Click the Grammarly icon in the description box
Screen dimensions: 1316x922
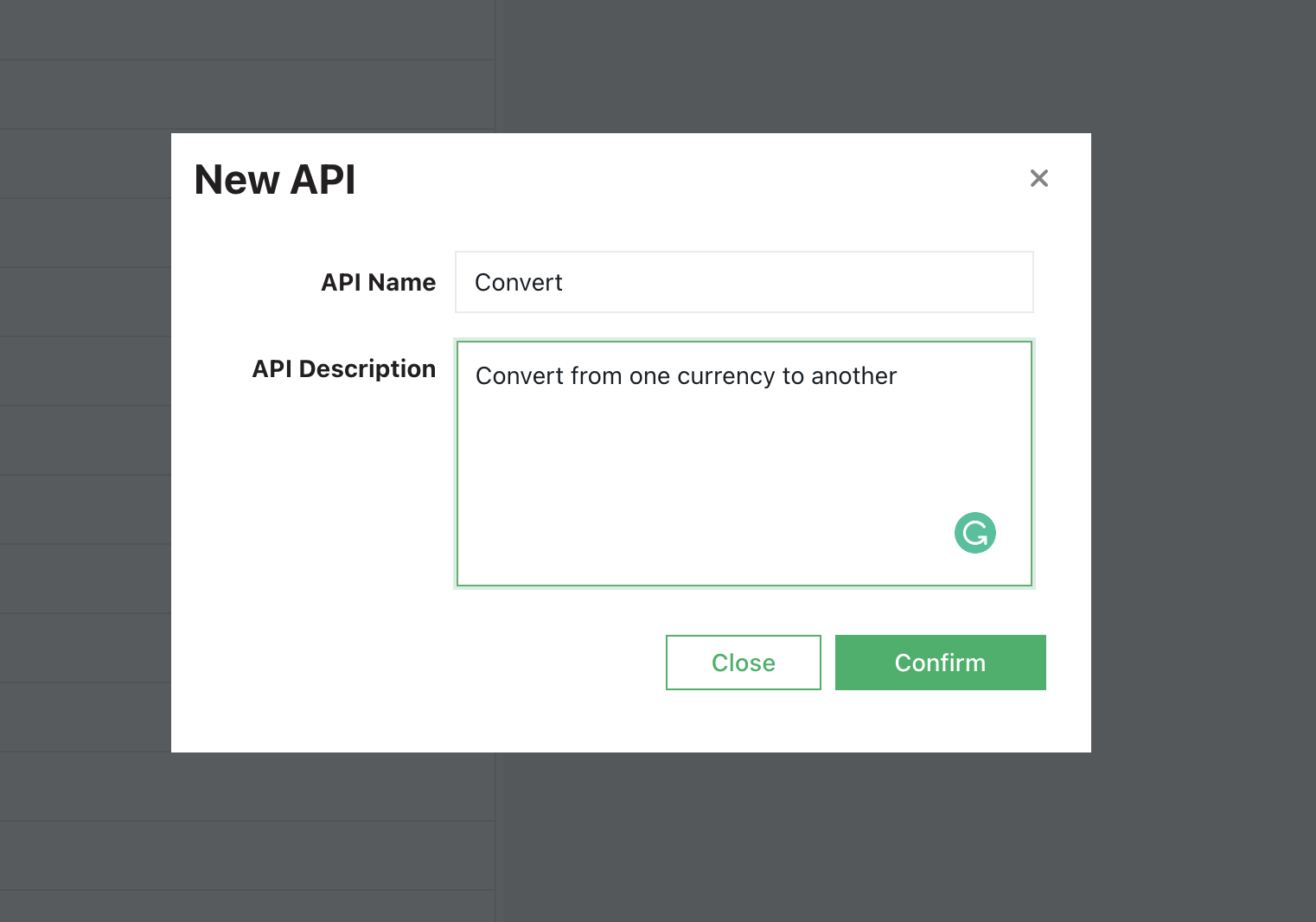click(974, 532)
